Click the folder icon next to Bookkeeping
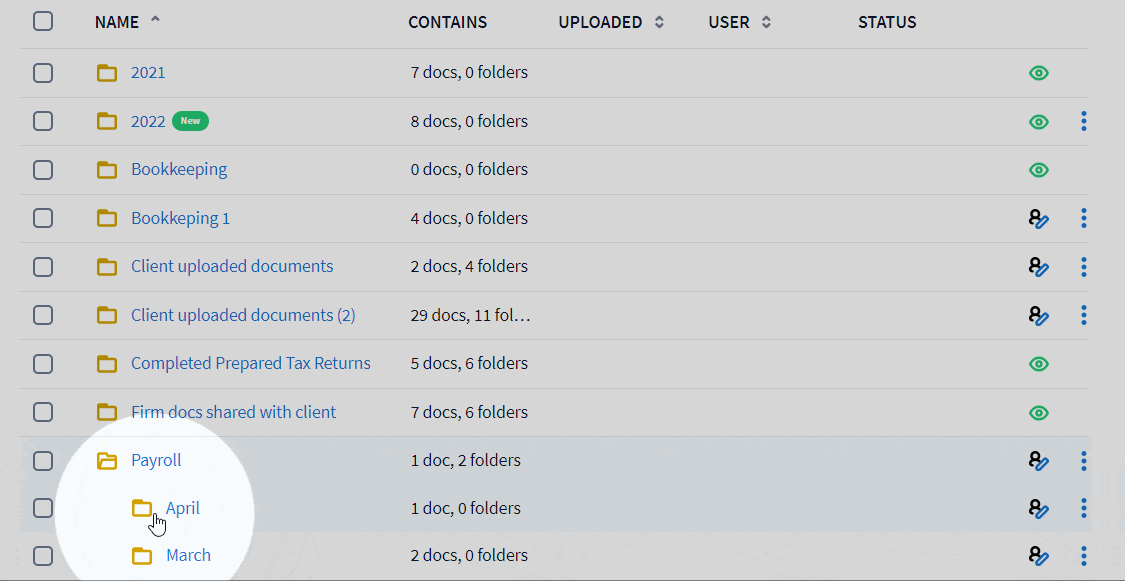This screenshot has width=1125, height=581. [107, 170]
